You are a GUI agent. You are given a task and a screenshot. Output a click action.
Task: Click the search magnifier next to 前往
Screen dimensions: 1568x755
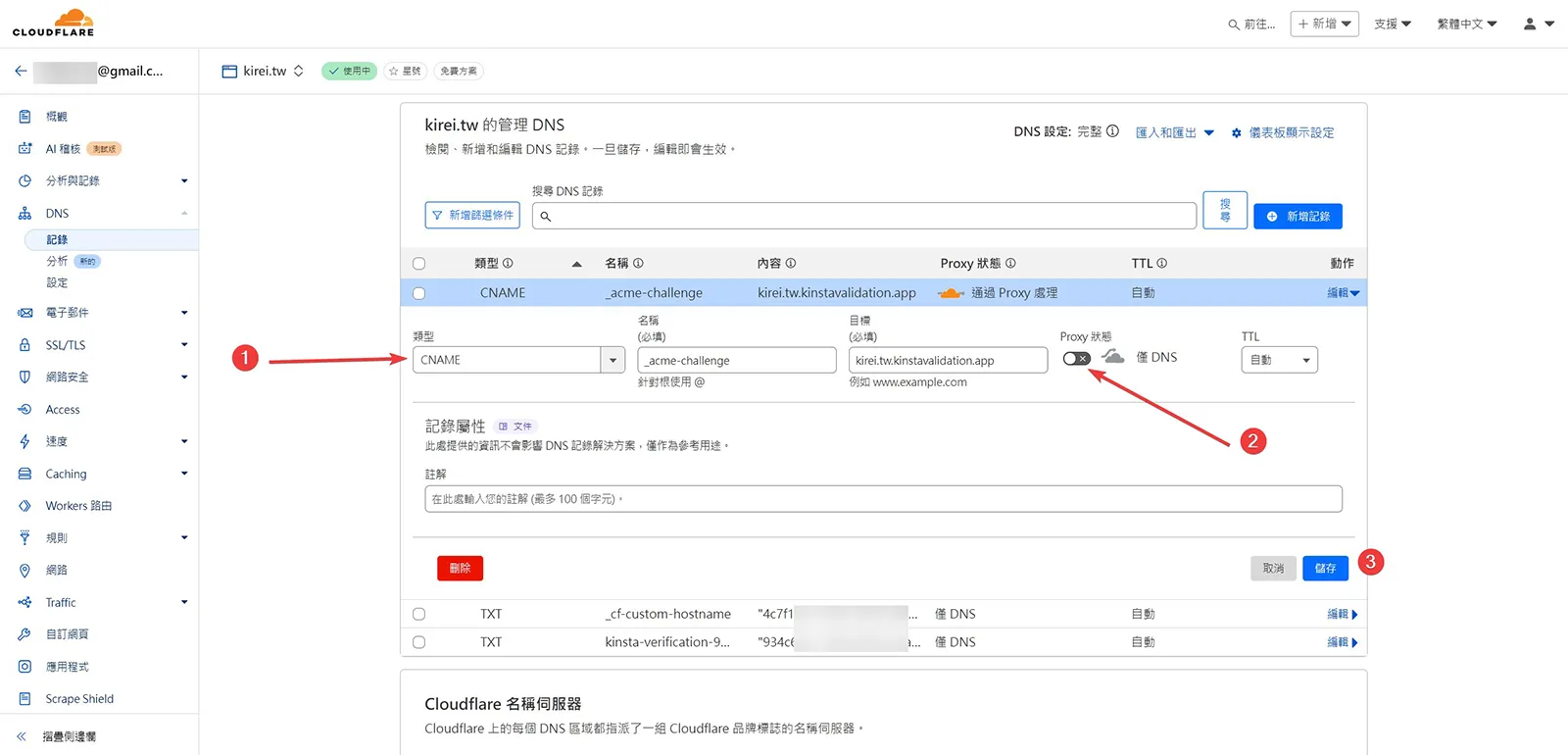(1233, 25)
